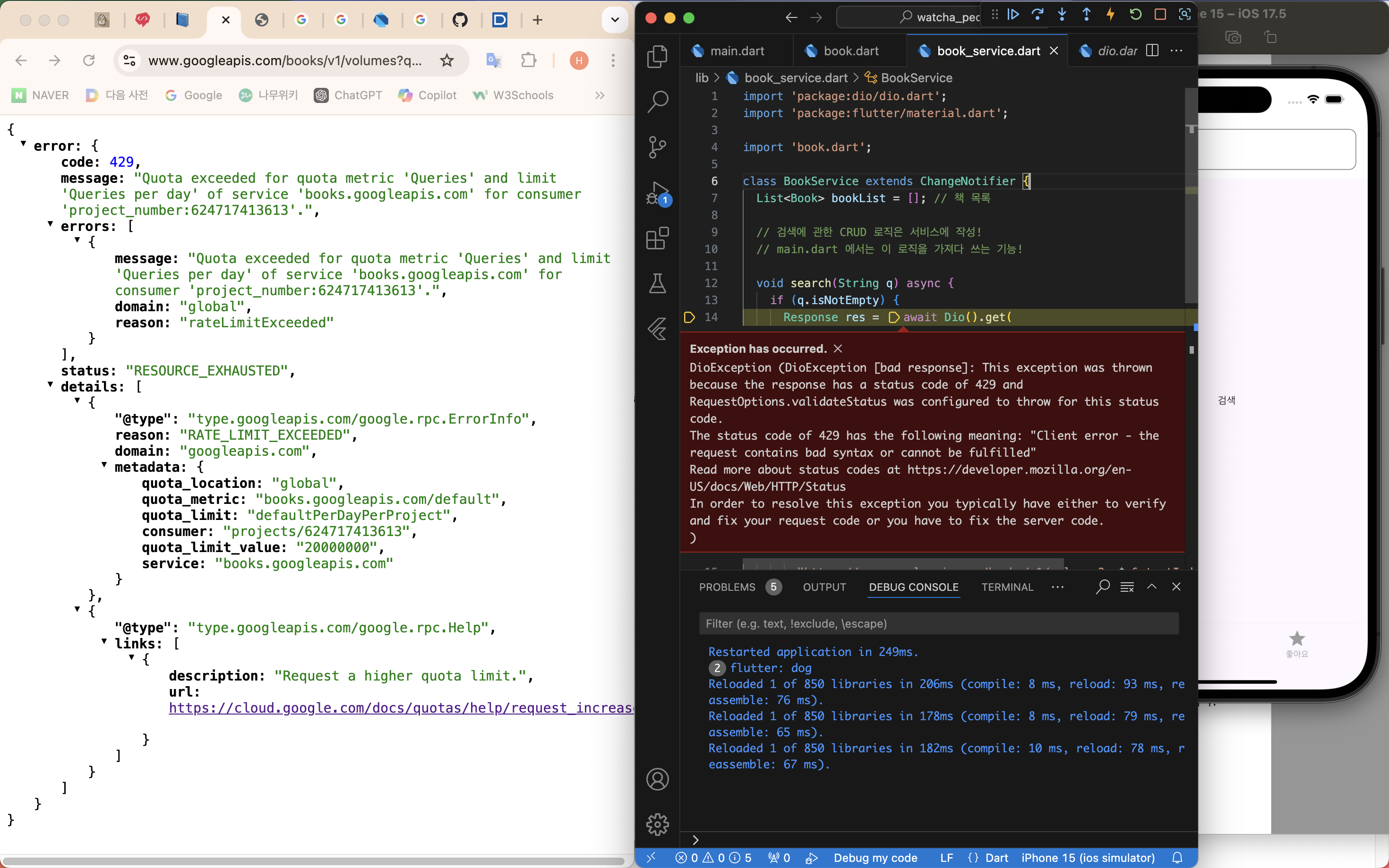Collapse the error JSON node
This screenshot has width=1389, height=868.
(24, 144)
